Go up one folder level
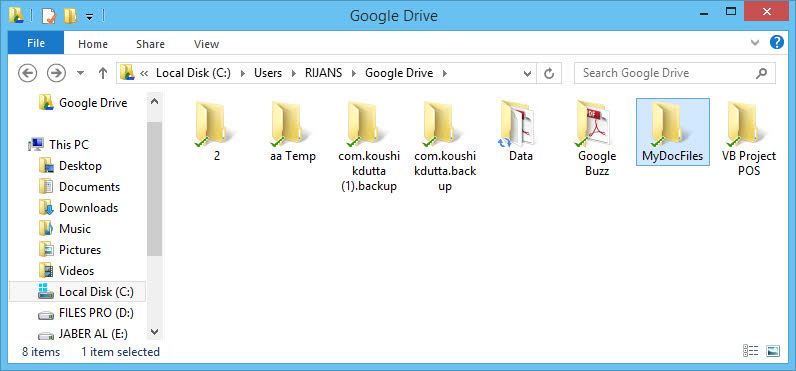Viewport: 796px width, 371px height. tap(103, 74)
